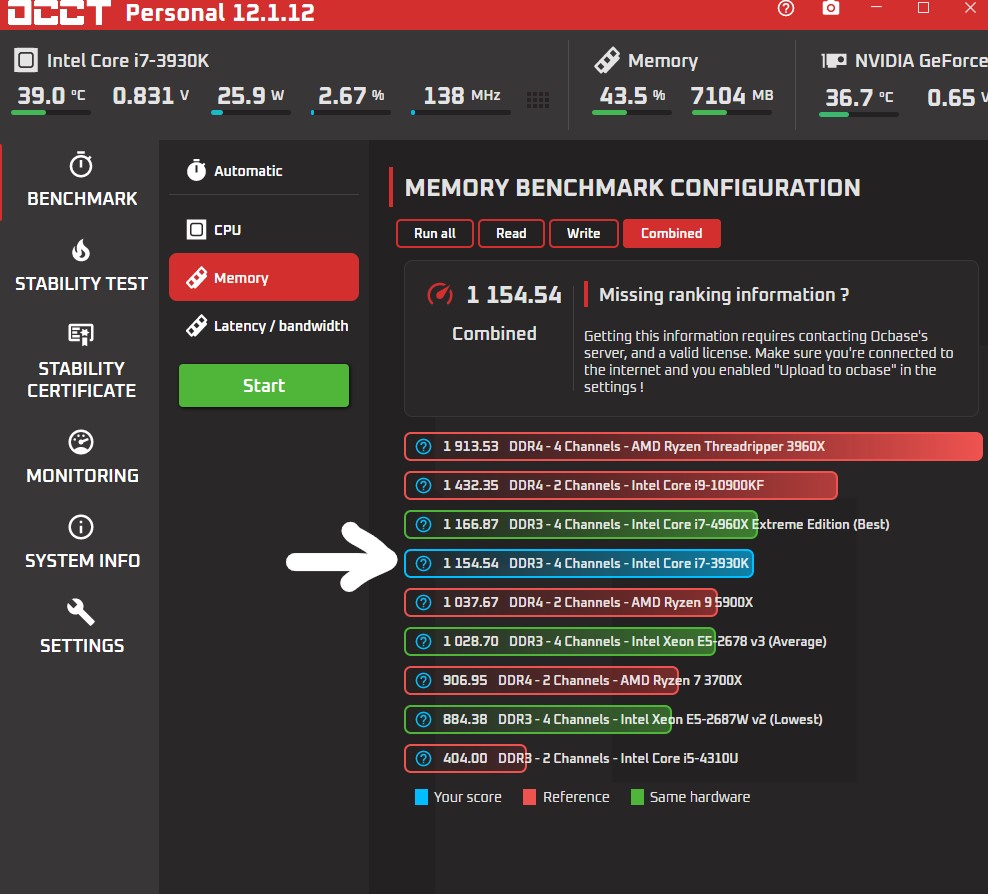988x894 pixels.
Task: Select the 1 913.53 Threadripper 3960X result bar
Action: pos(693,446)
